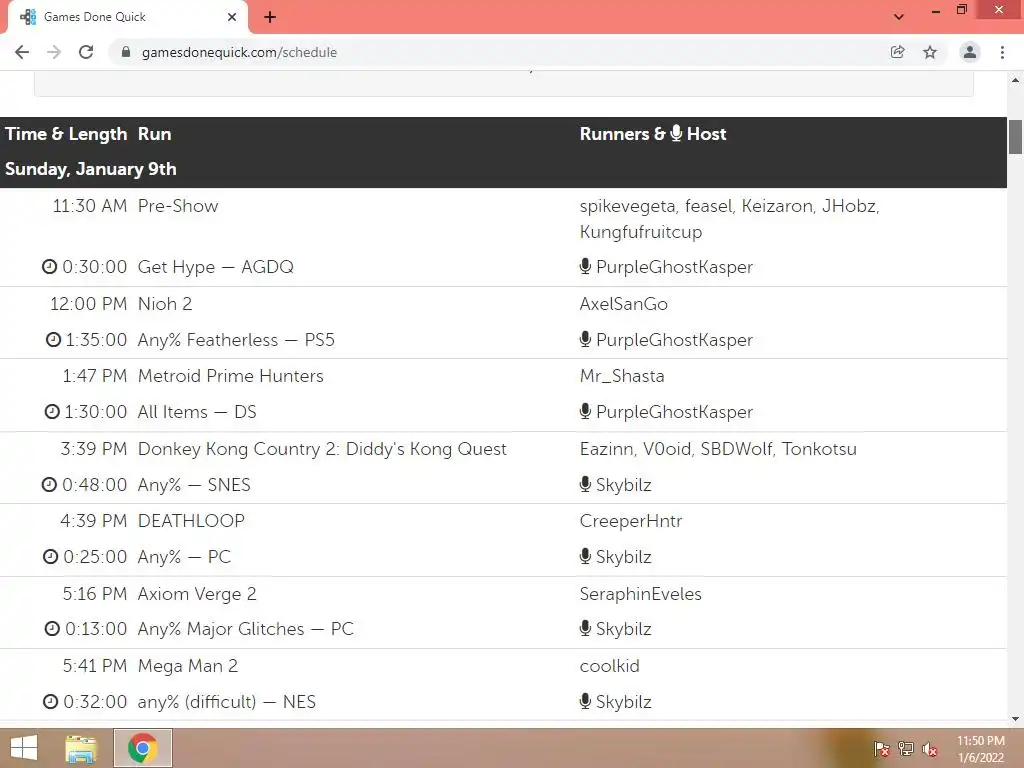Open the Windows Start menu
The height and width of the screenshot is (768, 1024).
coord(24,748)
